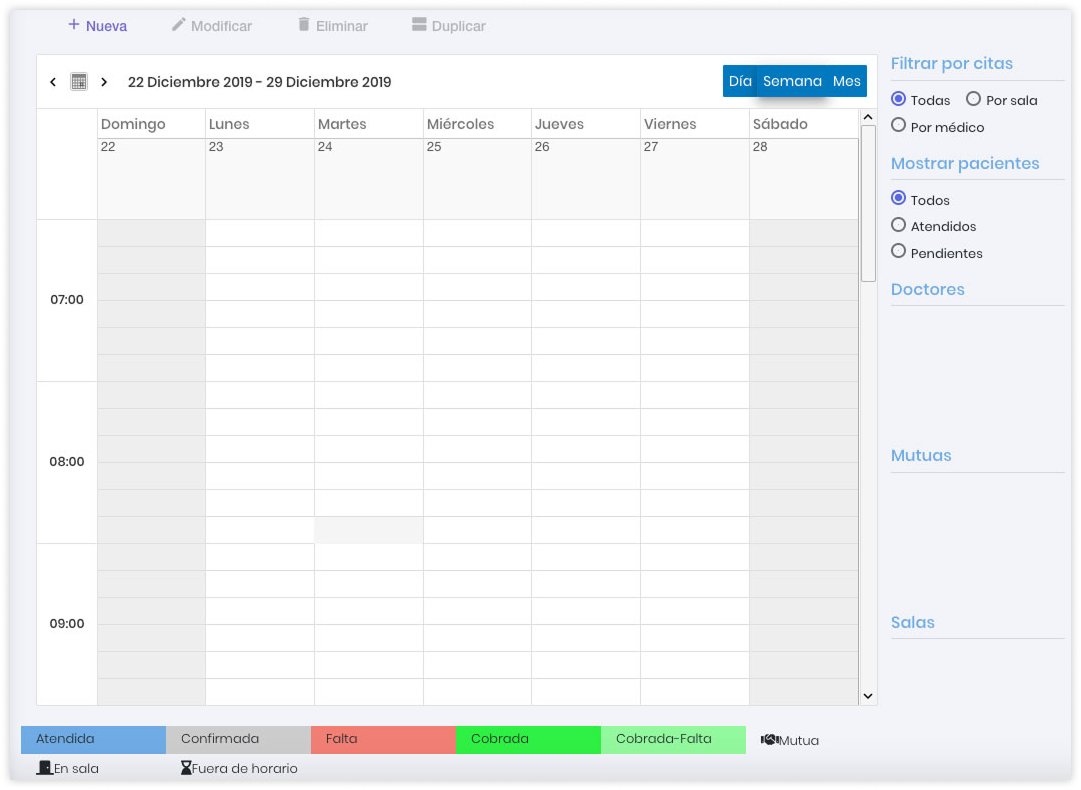Viewport: 1081px width, 790px height.
Task: Click the Atendida blue legend swatch
Action: (93, 739)
